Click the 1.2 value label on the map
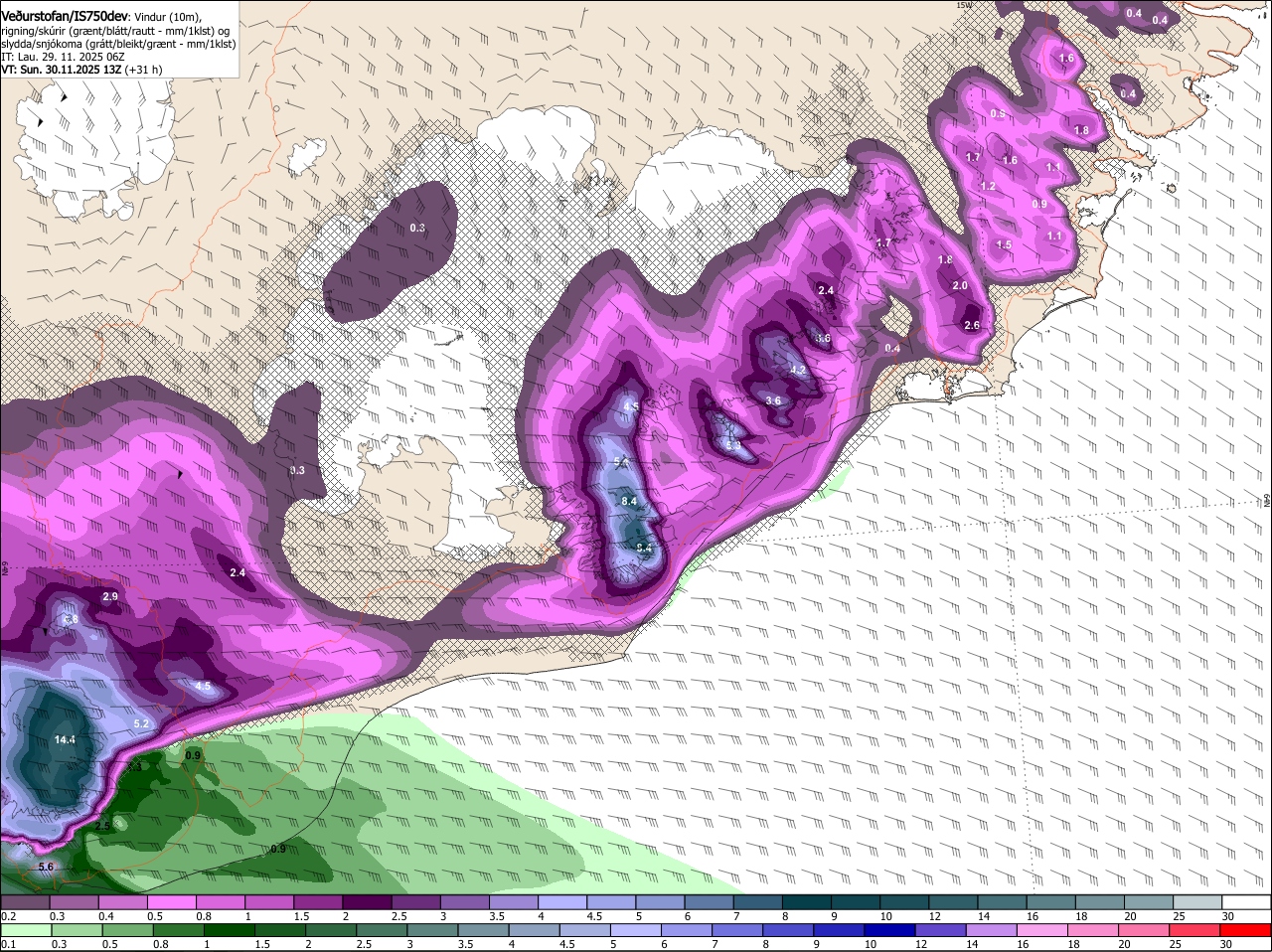 (x=988, y=187)
